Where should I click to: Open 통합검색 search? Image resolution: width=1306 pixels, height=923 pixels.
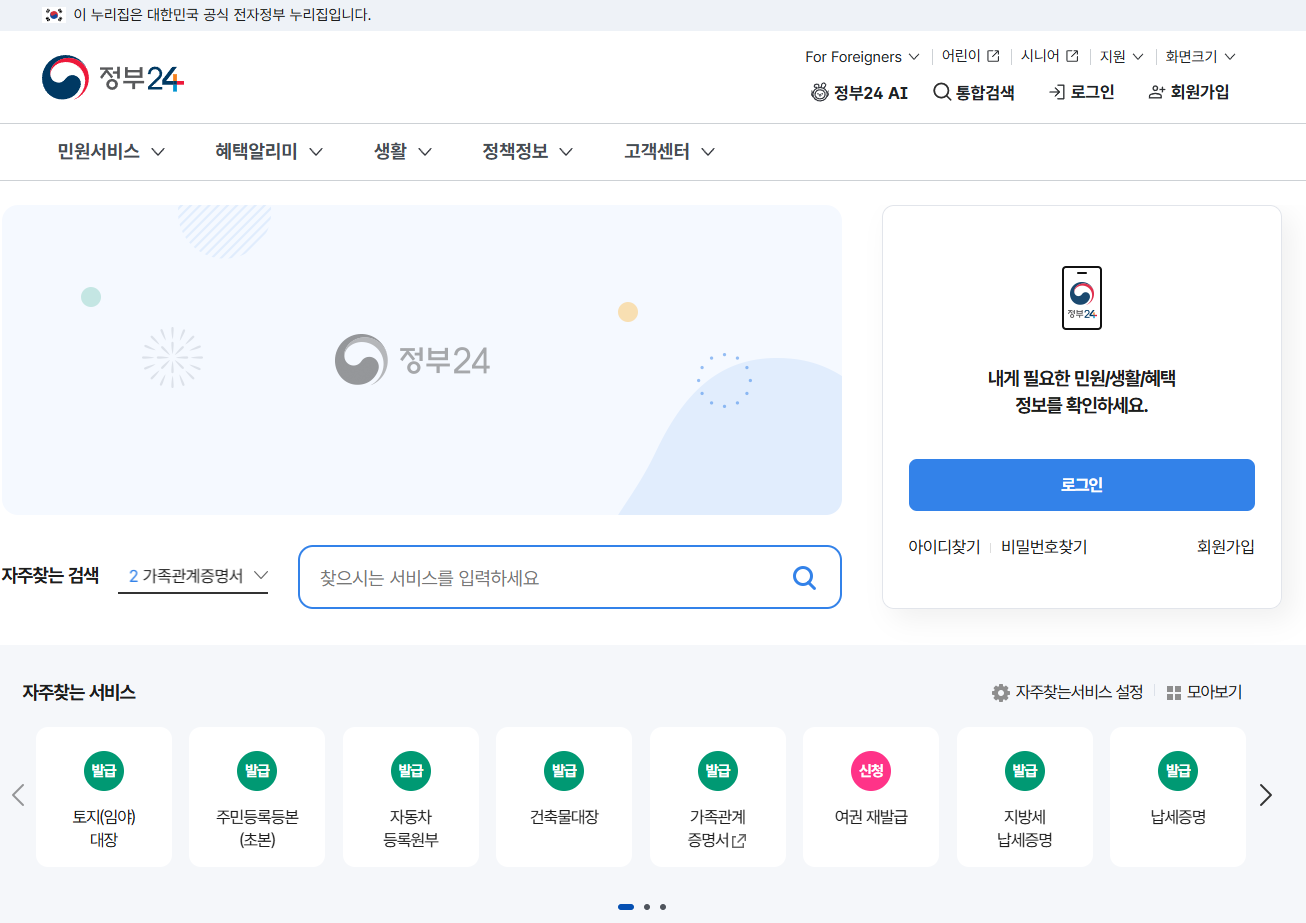(974, 92)
